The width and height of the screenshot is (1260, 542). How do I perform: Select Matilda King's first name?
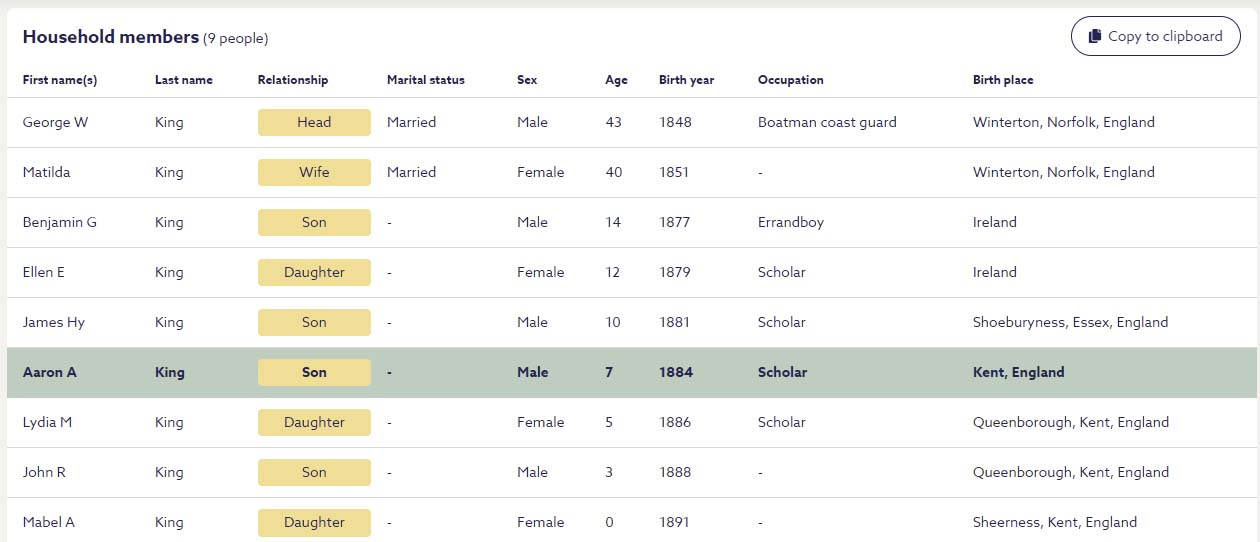coord(46,172)
